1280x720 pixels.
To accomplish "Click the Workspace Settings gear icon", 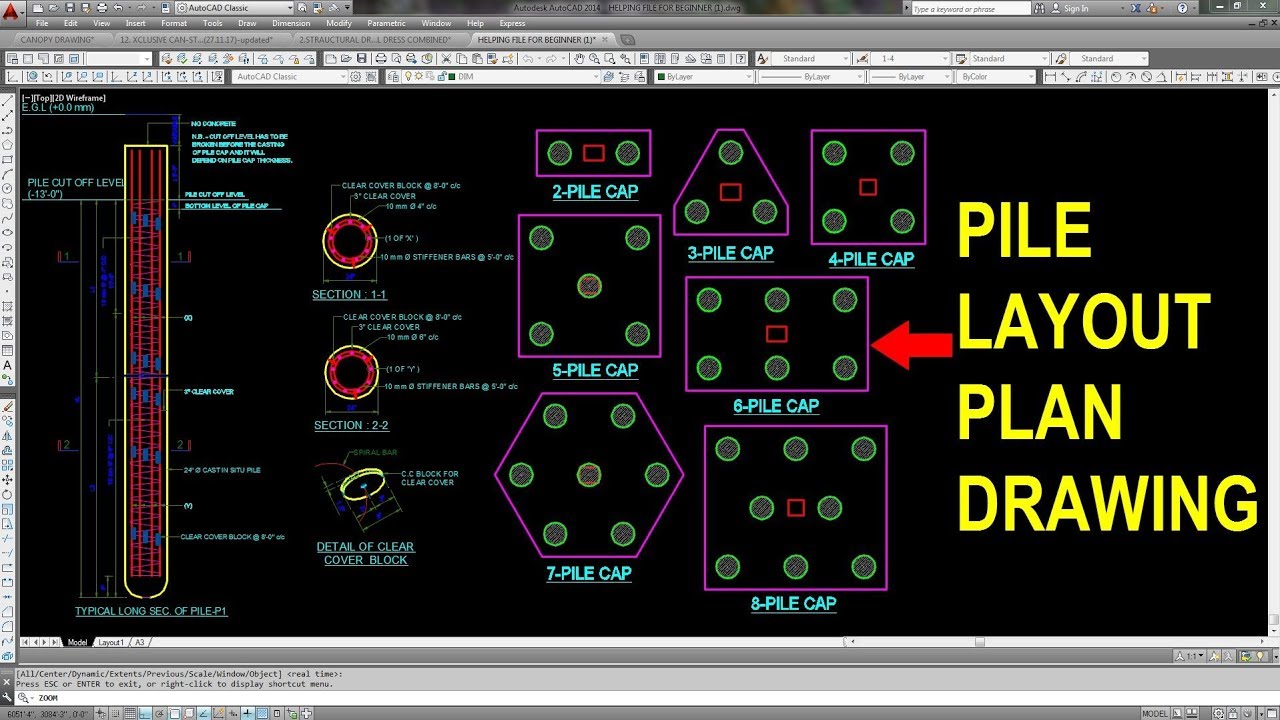I will coord(355,76).
